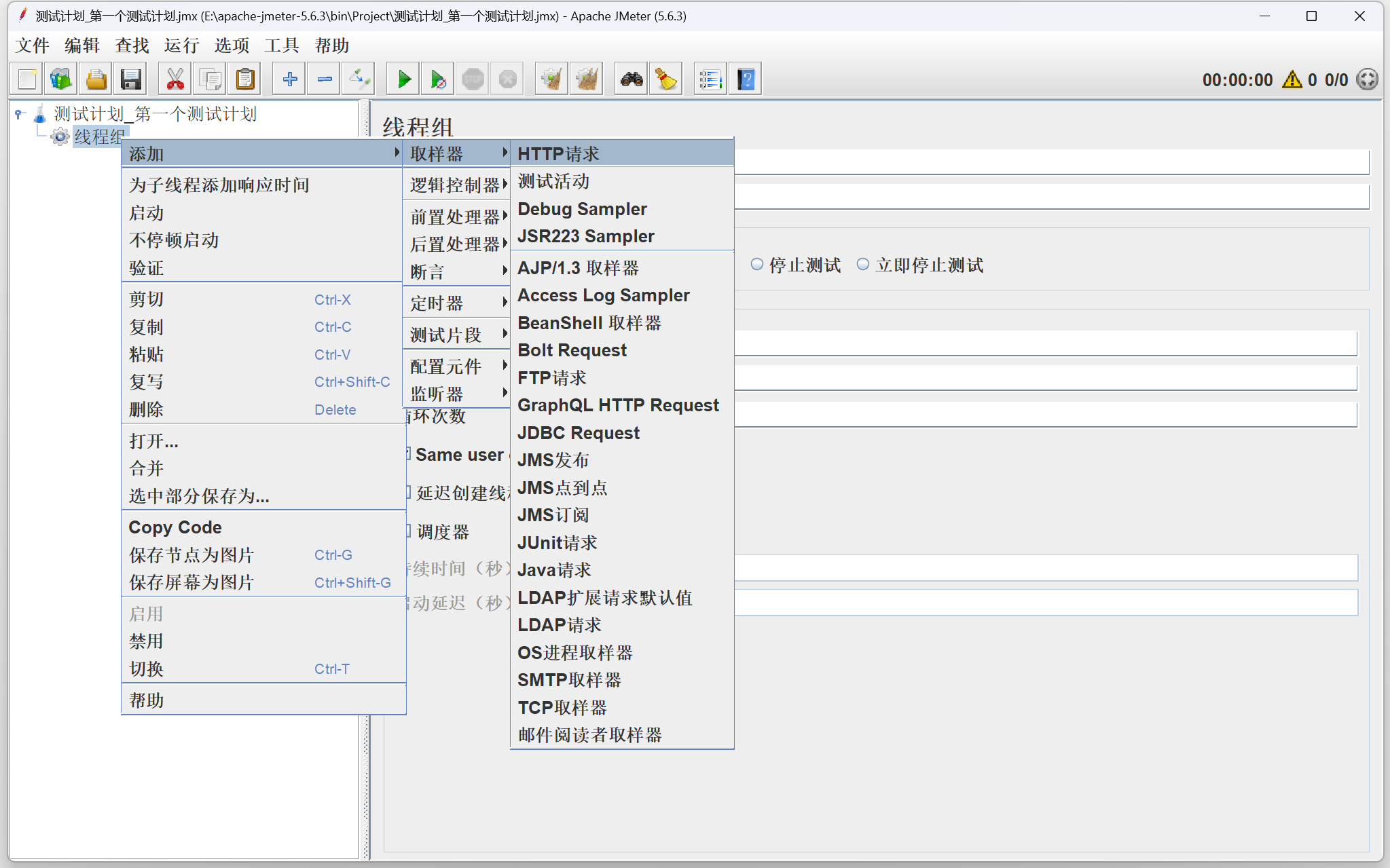Screen dimensions: 1390x868
Task: Open the Templates toolbar icon
Action: [x=61, y=79]
